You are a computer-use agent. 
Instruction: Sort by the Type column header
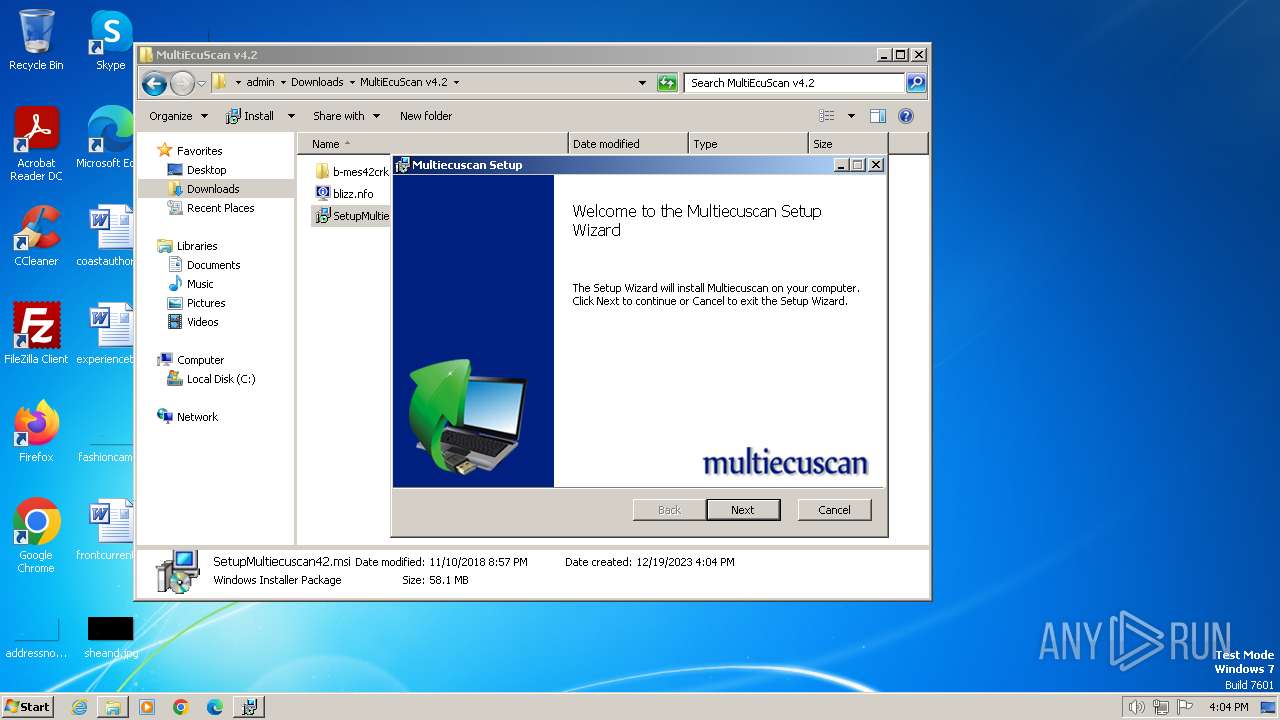[x=748, y=144]
